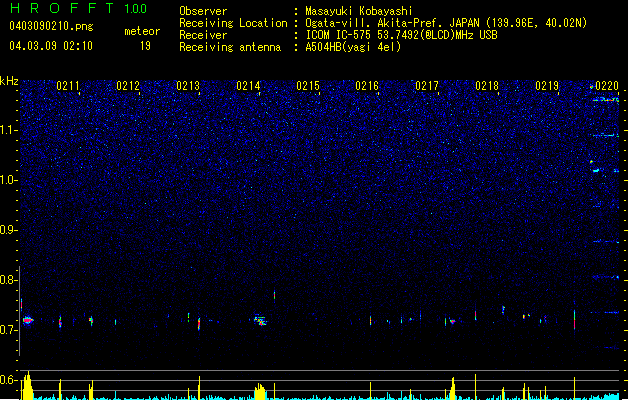Image resolution: width=629 pixels, height=400 pixels.
Task: Click the 0.9 kHz frequency axis label
Action: (9, 230)
